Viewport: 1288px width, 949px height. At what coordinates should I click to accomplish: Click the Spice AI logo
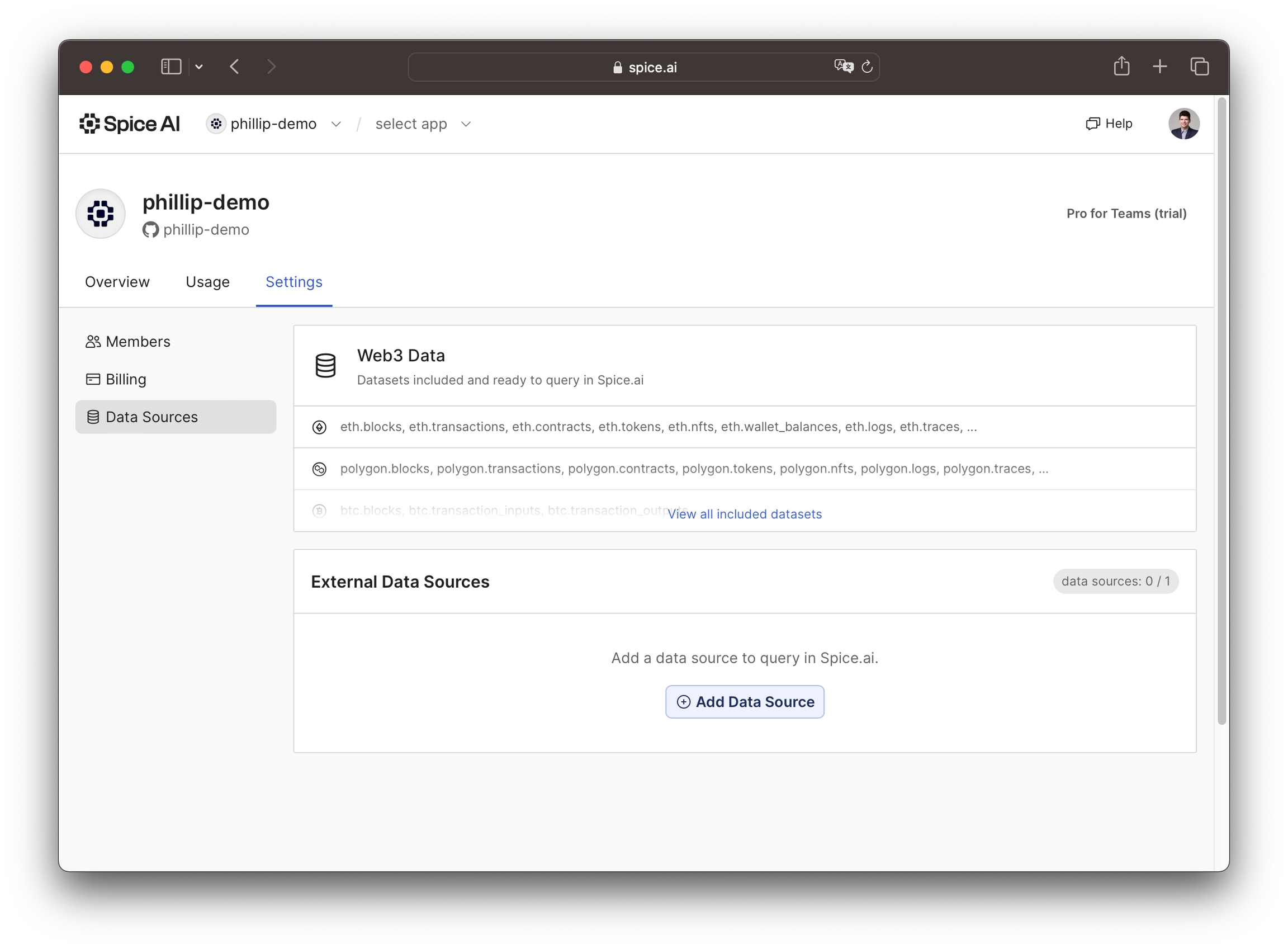[x=129, y=124]
